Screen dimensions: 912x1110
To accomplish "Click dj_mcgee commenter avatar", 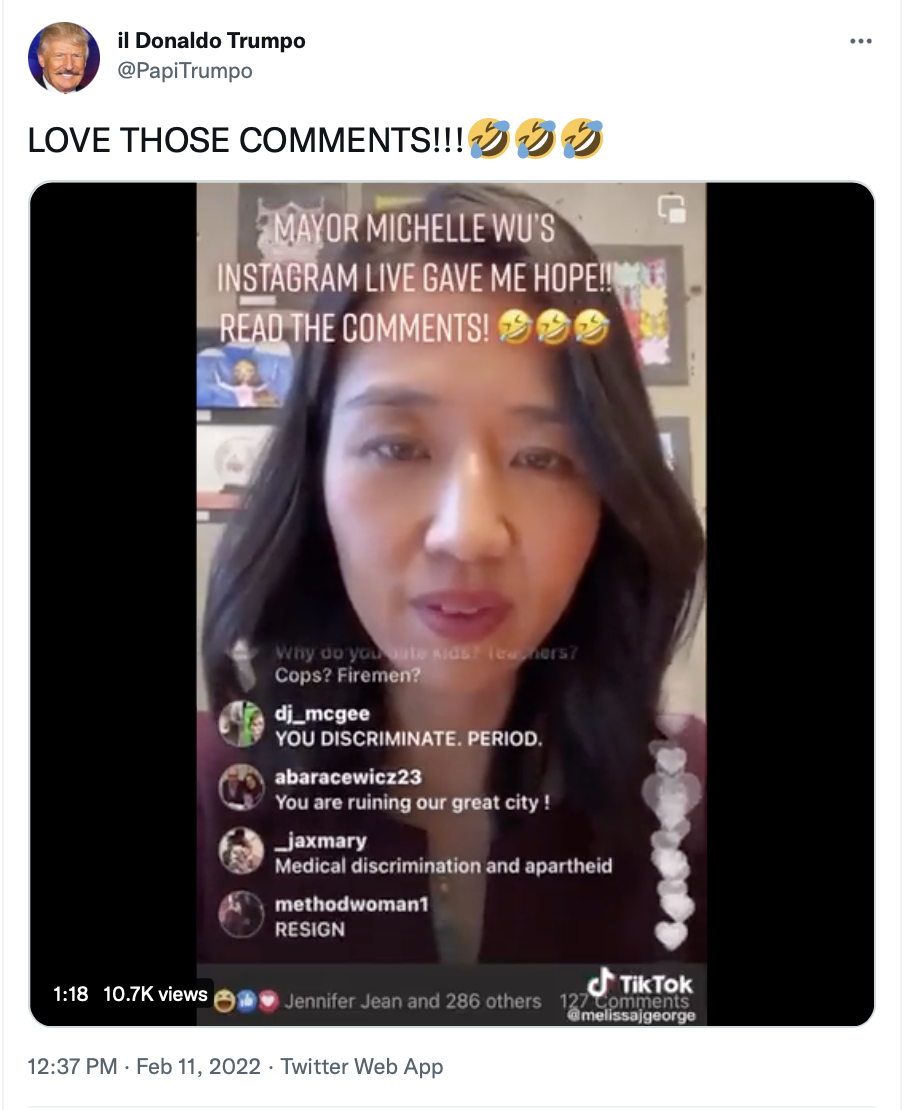I will point(241,724).
